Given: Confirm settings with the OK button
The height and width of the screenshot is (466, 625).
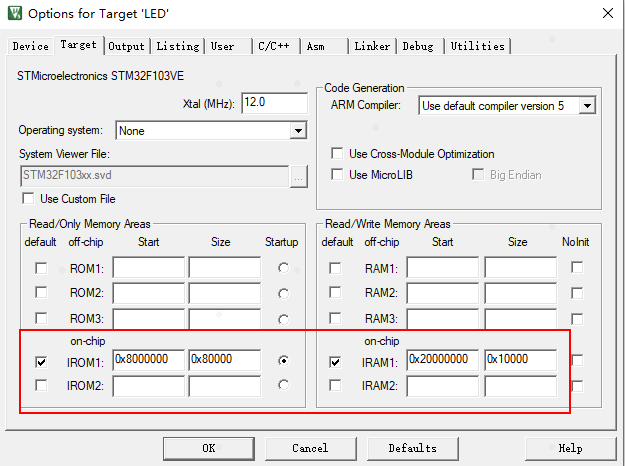Looking at the screenshot, I should (208, 448).
